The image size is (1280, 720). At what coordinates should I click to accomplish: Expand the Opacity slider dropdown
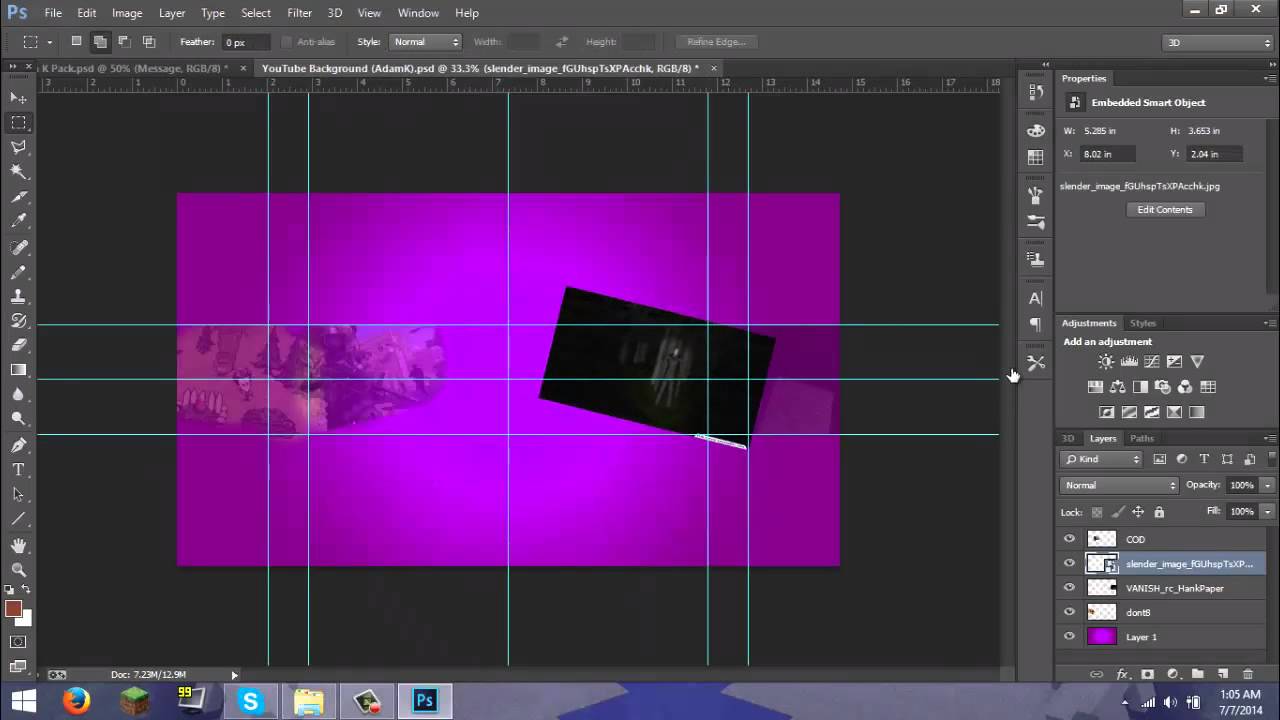pyautogui.click(x=1269, y=485)
